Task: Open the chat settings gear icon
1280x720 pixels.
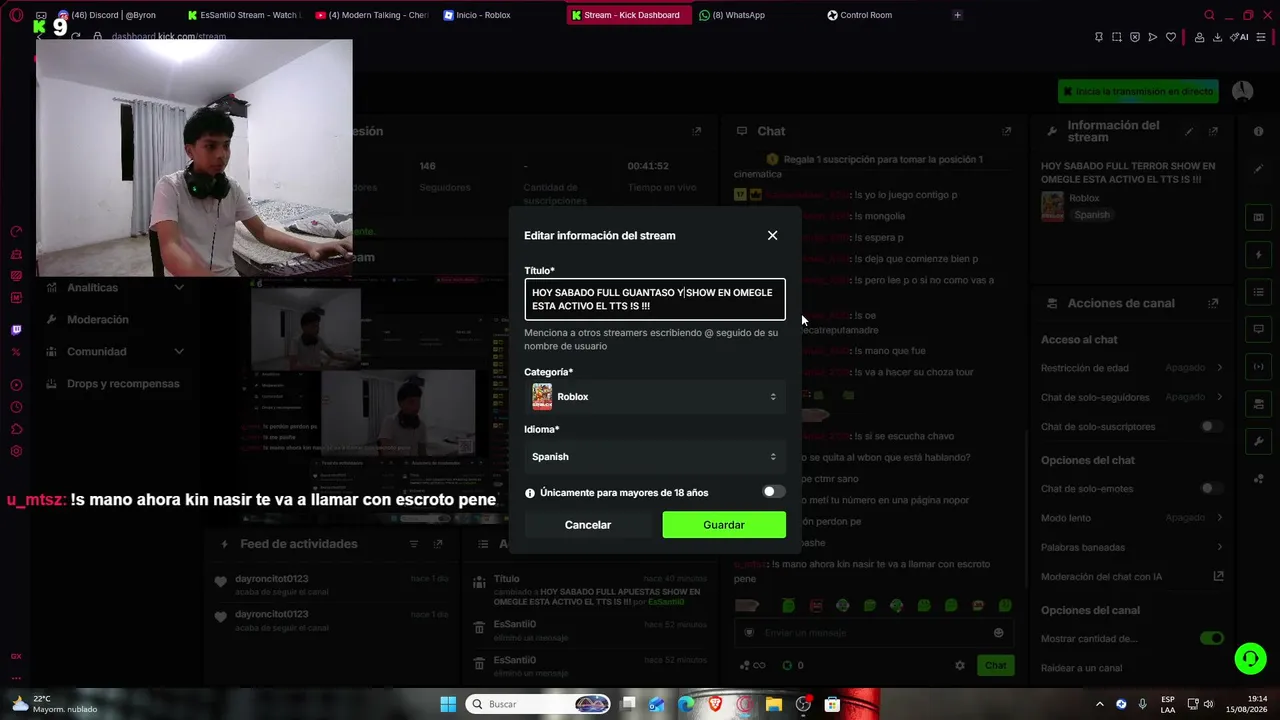Action: (960, 665)
